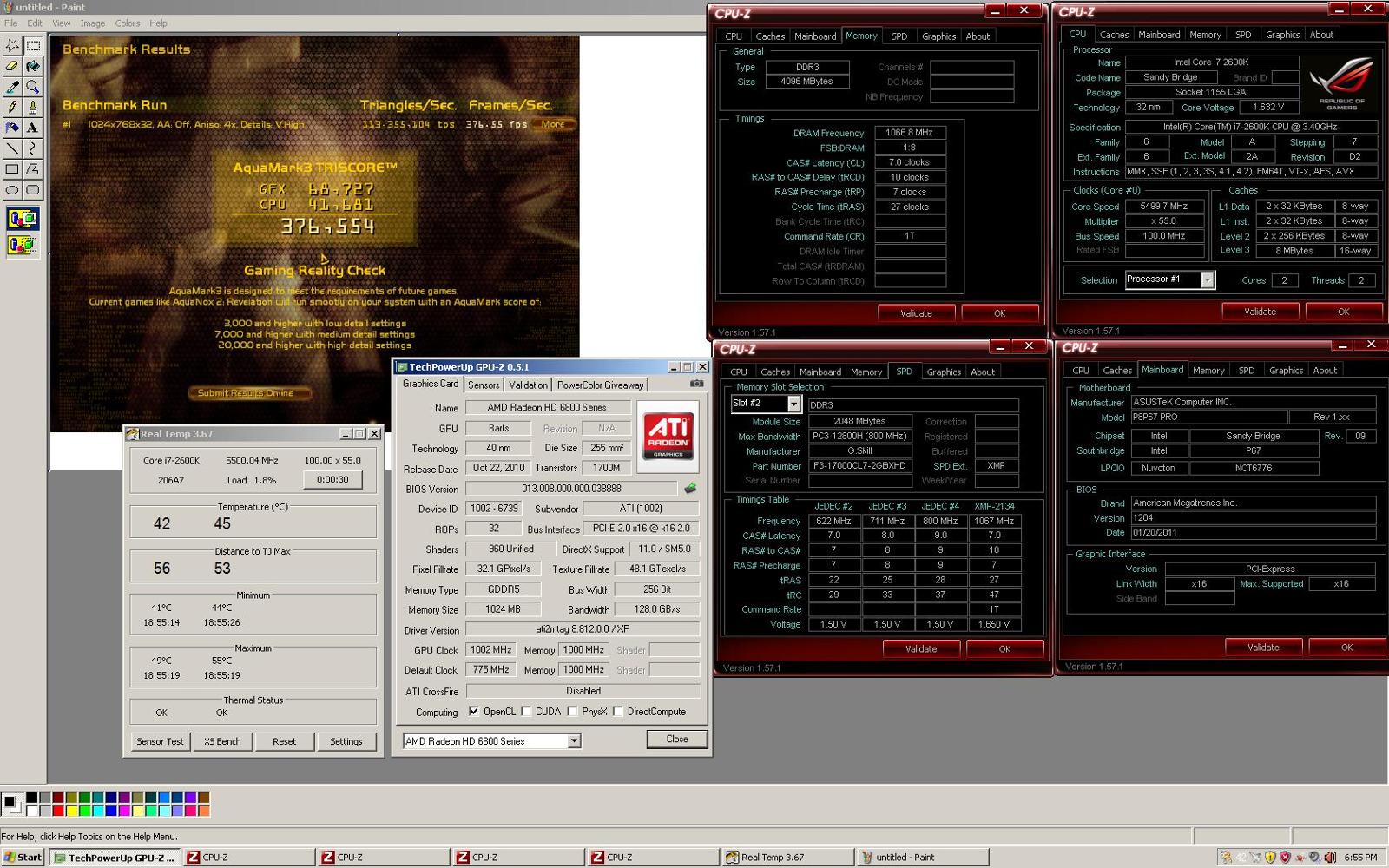1389x868 pixels.
Task: Switch to the PowerColor Giveaway tab
Action: tap(601, 385)
